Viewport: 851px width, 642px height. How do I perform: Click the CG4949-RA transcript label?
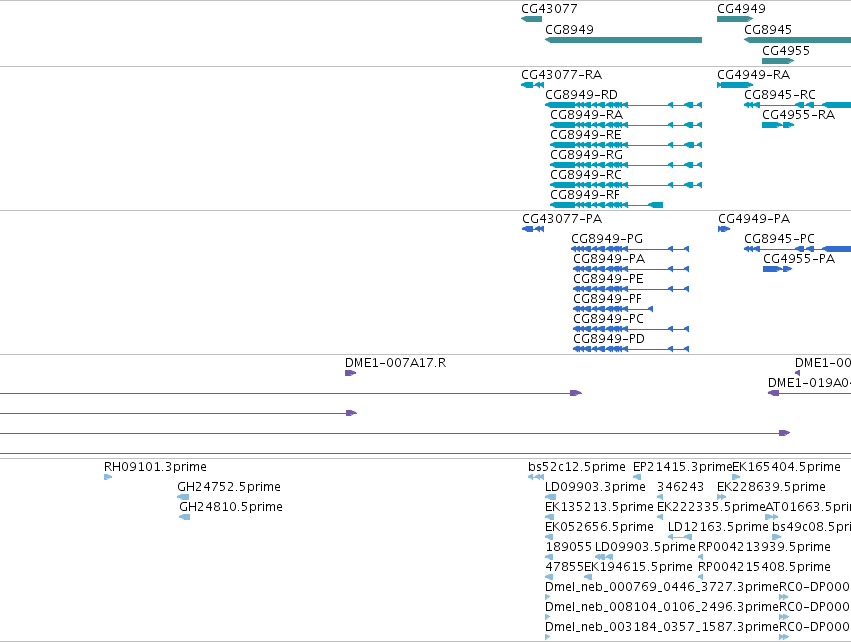pyautogui.click(x=753, y=74)
